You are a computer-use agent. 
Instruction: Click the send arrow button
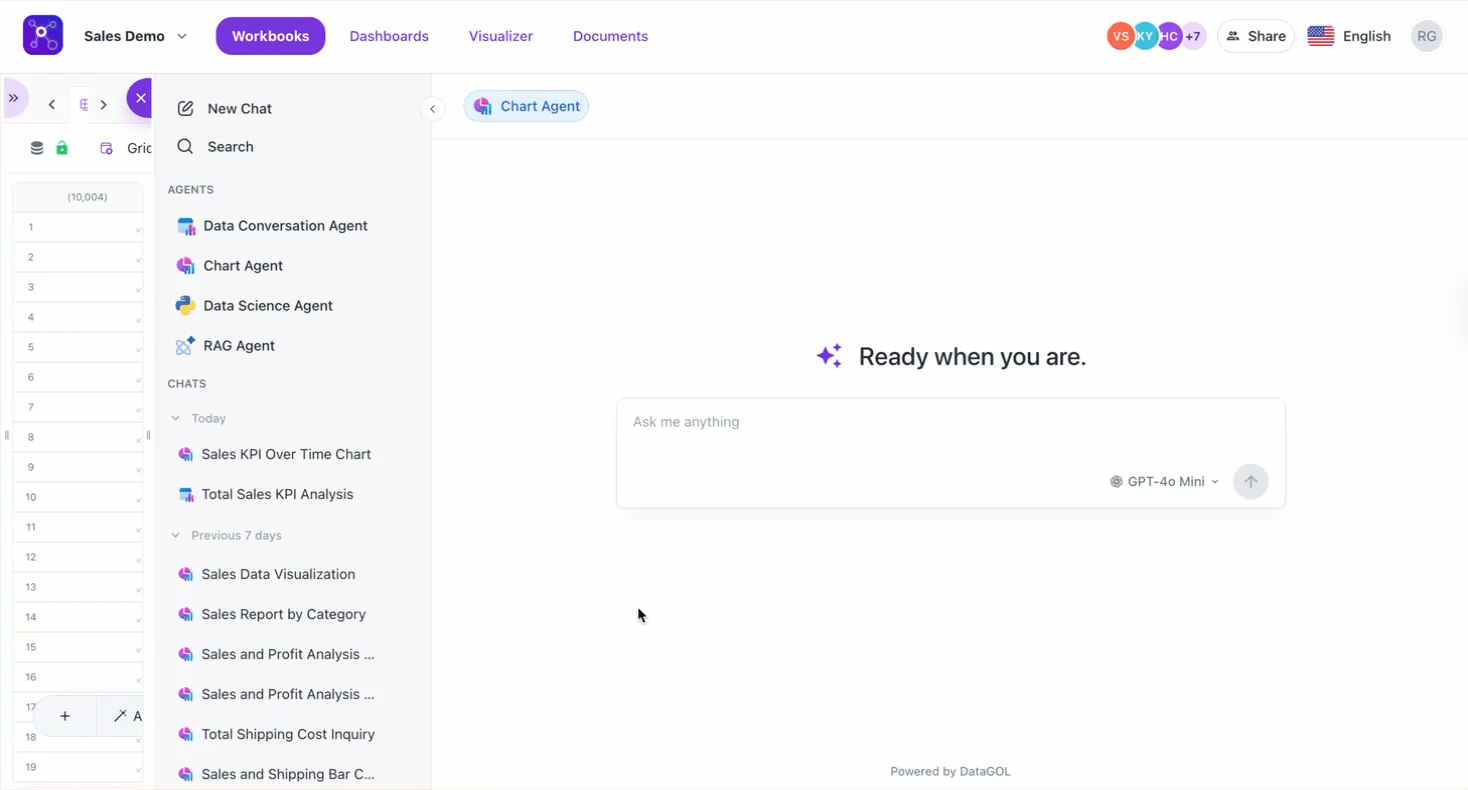(x=1250, y=482)
